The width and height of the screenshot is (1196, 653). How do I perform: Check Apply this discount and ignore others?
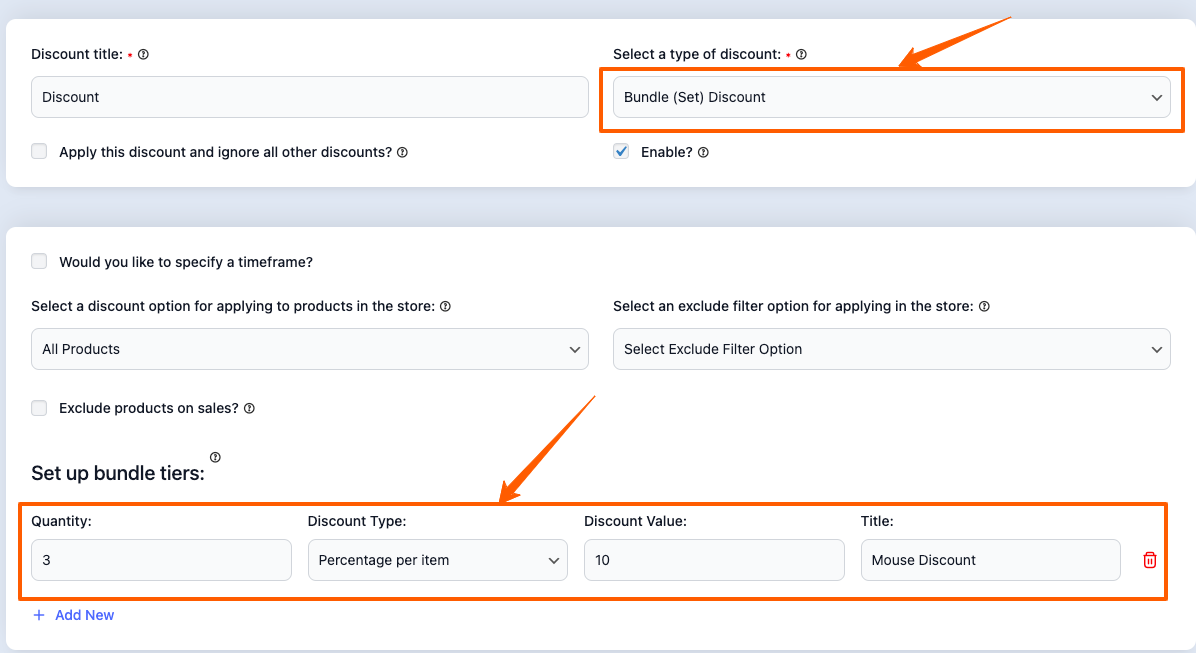point(39,152)
